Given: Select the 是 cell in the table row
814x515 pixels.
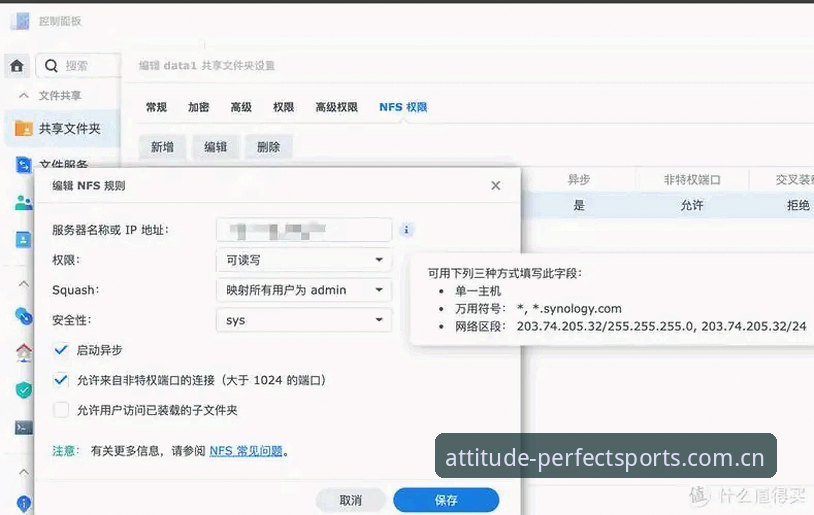Looking at the screenshot, I should 579,205.
